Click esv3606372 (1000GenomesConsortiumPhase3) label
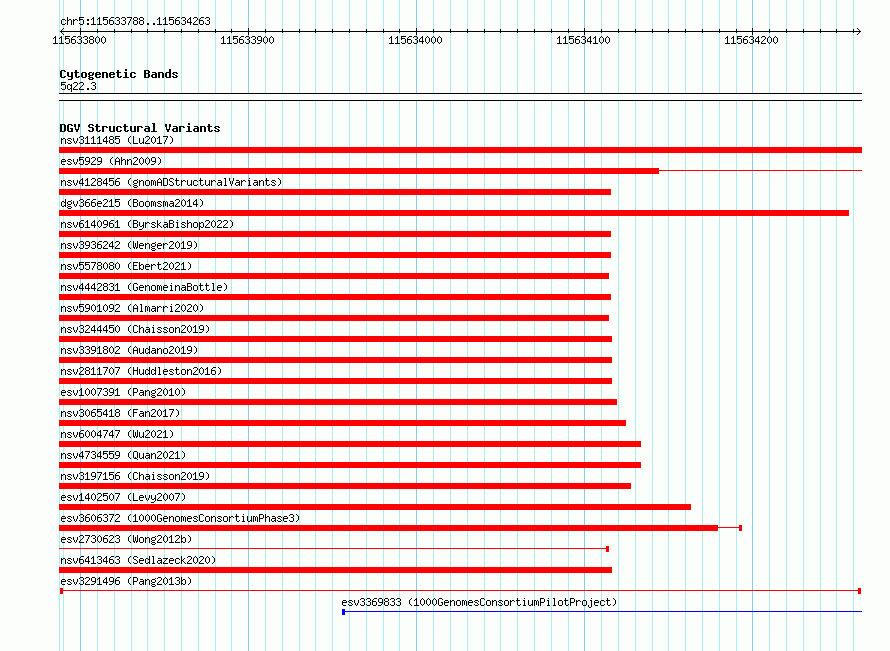This screenshot has height=651, width=890. [x=180, y=518]
